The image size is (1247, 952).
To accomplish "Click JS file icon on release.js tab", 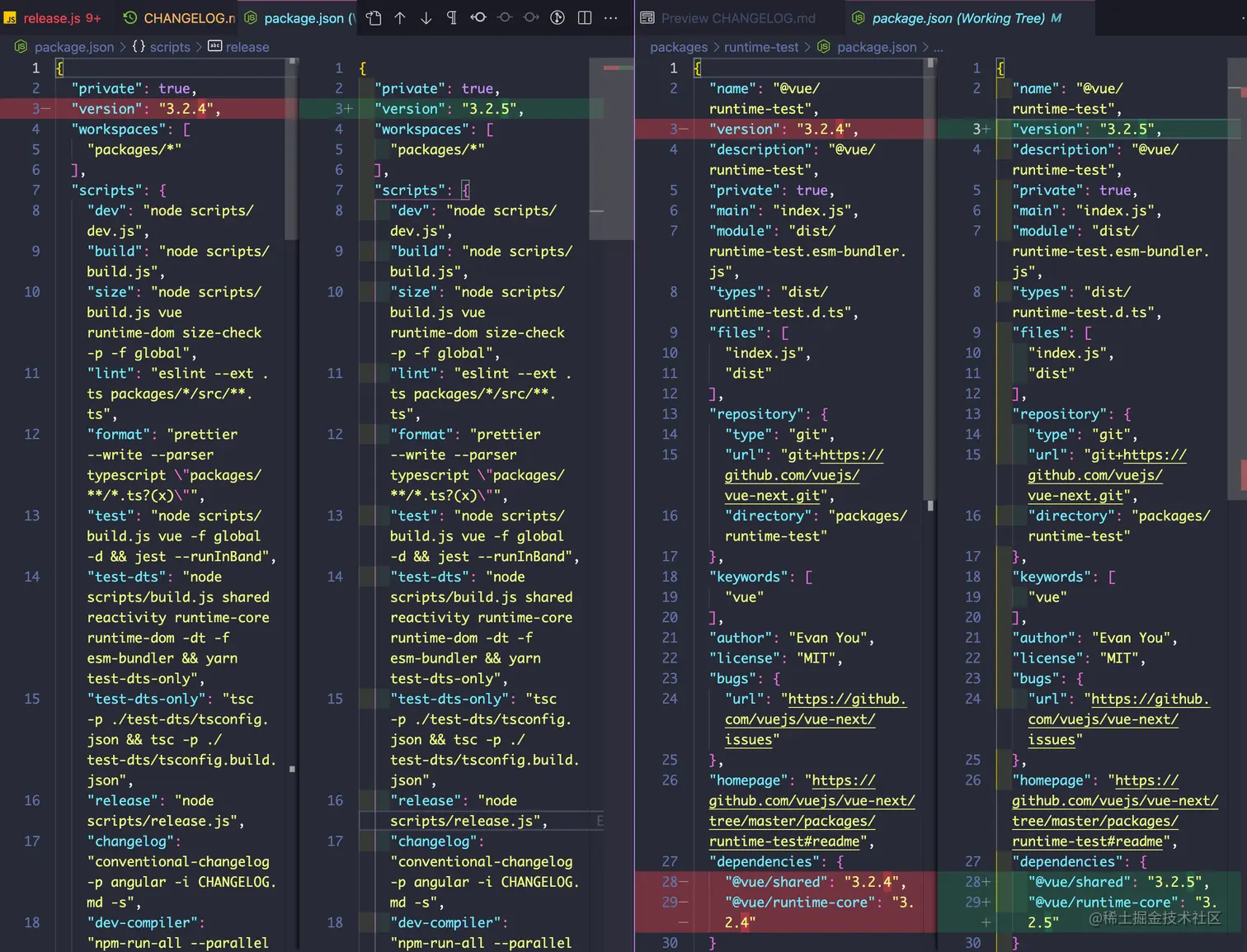I will click(x=10, y=18).
